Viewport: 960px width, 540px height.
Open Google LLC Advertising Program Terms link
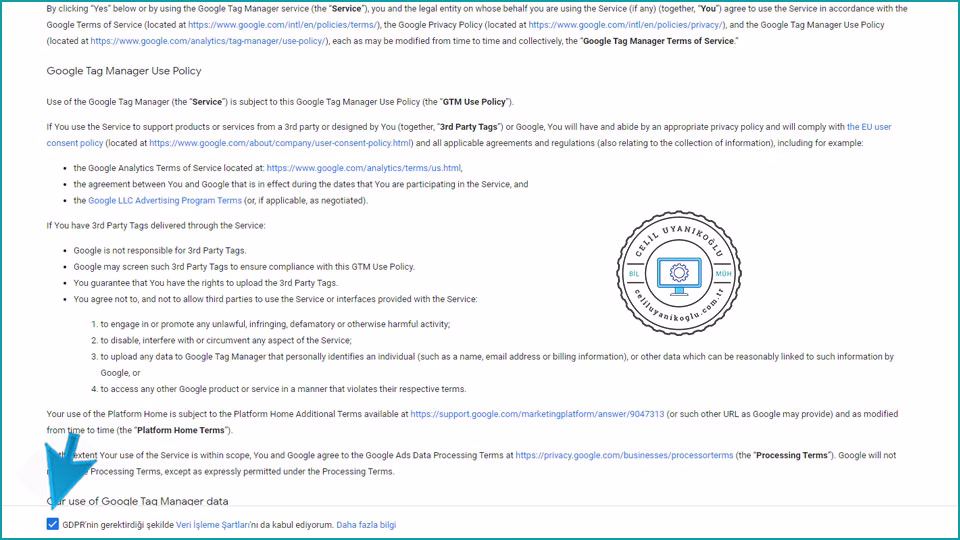coord(165,200)
